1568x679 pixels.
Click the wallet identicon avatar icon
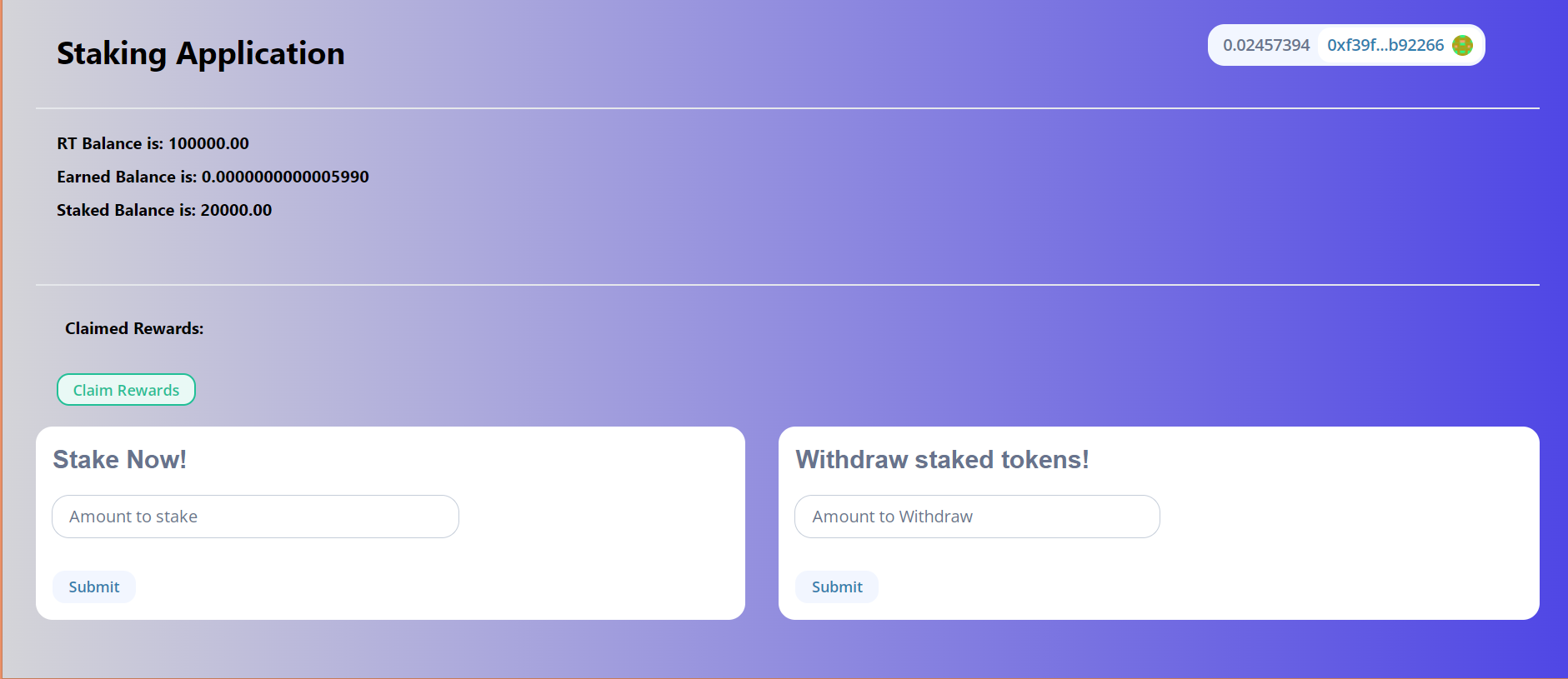click(x=1462, y=45)
